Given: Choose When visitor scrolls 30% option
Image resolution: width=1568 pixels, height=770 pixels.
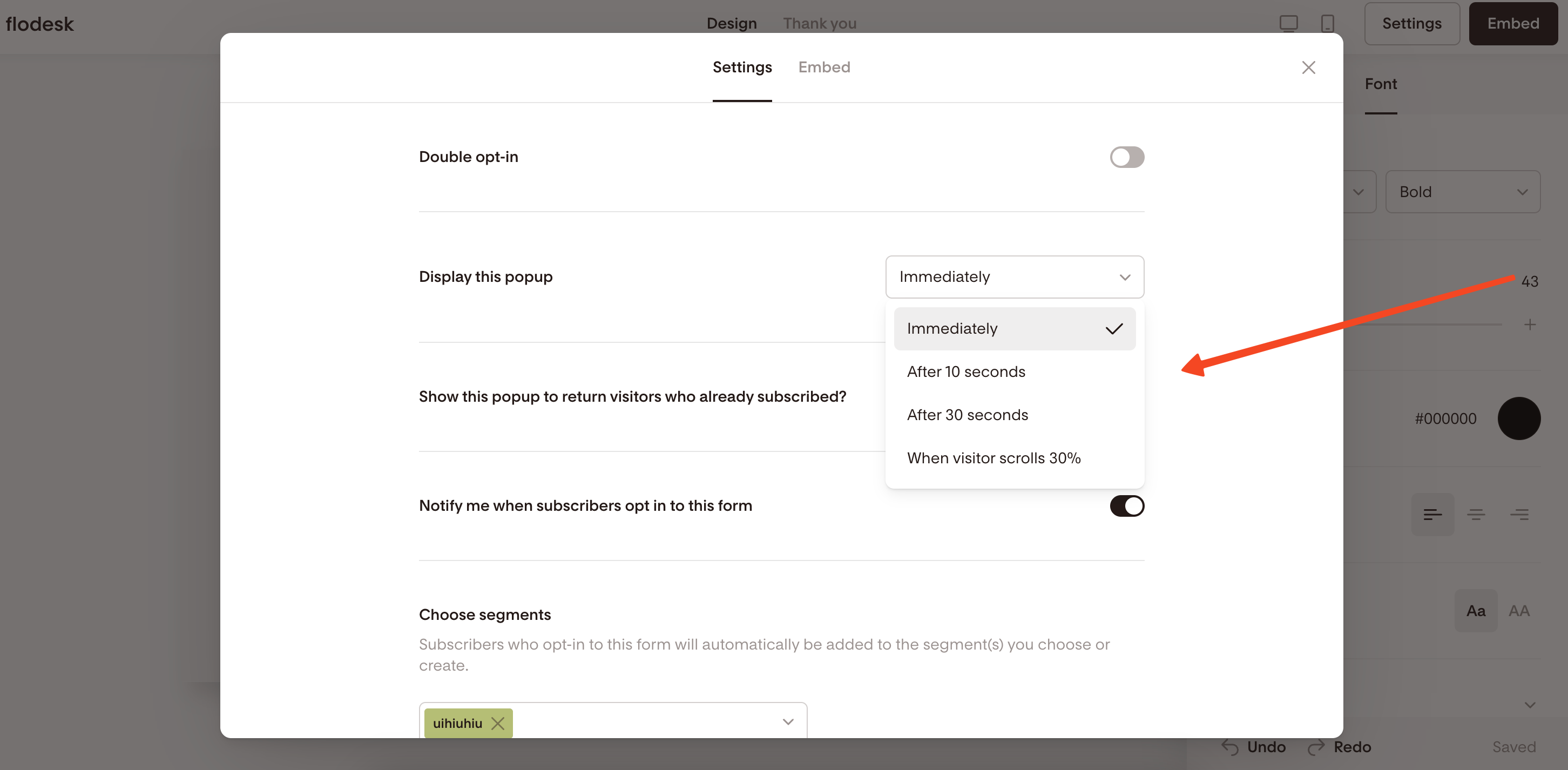Looking at the screenshot, I should tap(1014, 458).
